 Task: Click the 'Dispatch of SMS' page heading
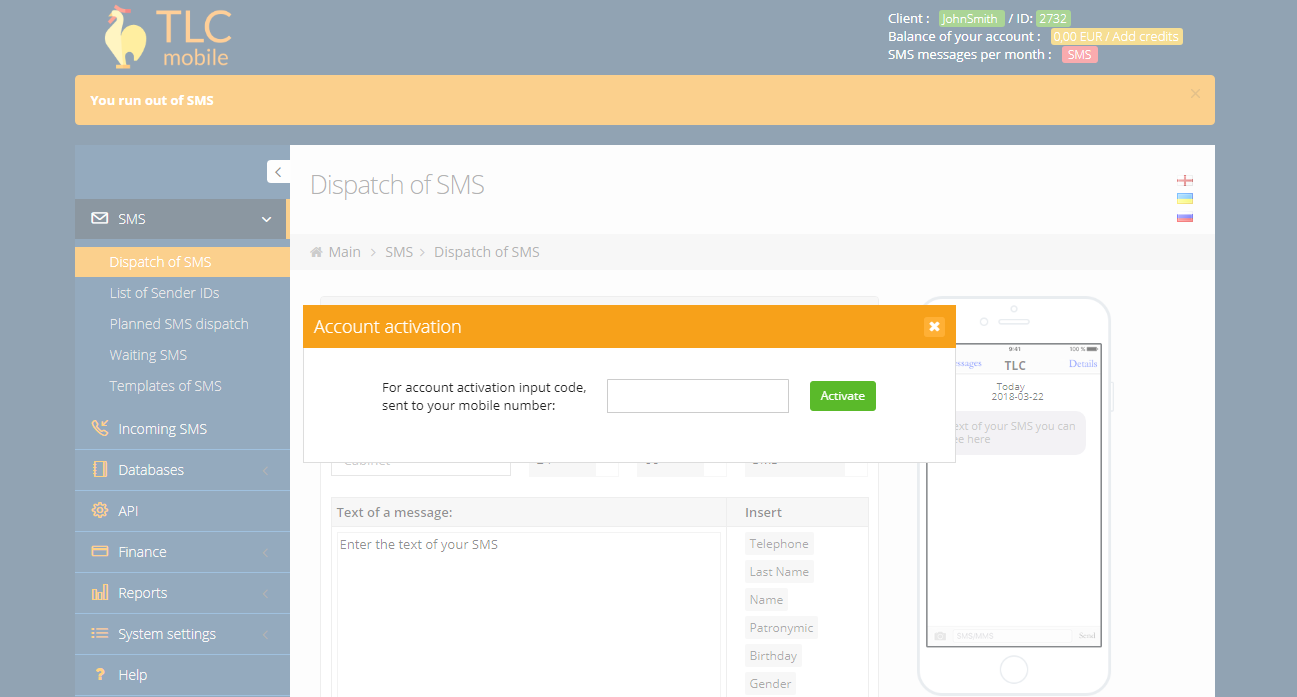(x=397, y=185)
